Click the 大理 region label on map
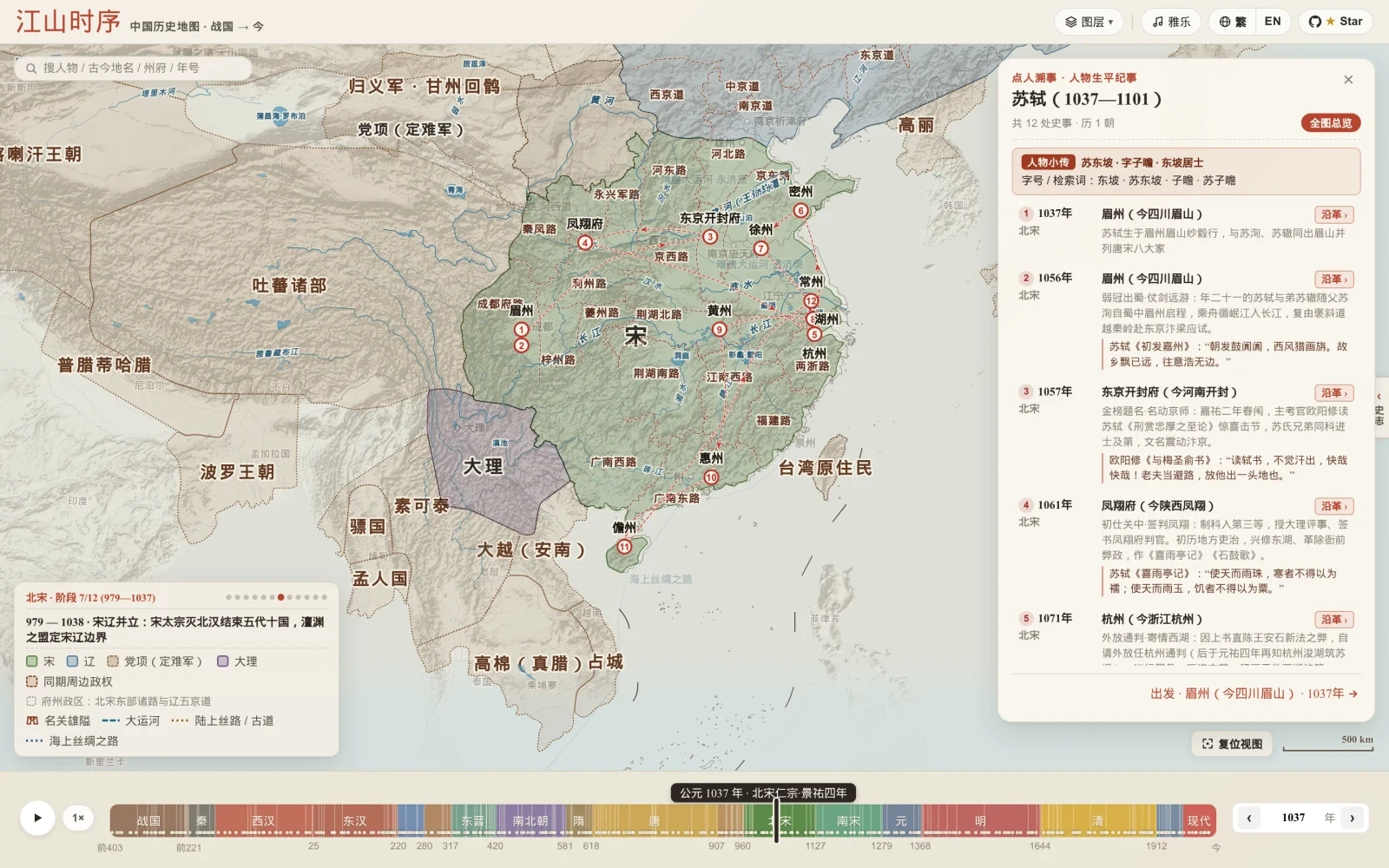The width and height of the screenshot is (1389, 868). coord(483,467)
